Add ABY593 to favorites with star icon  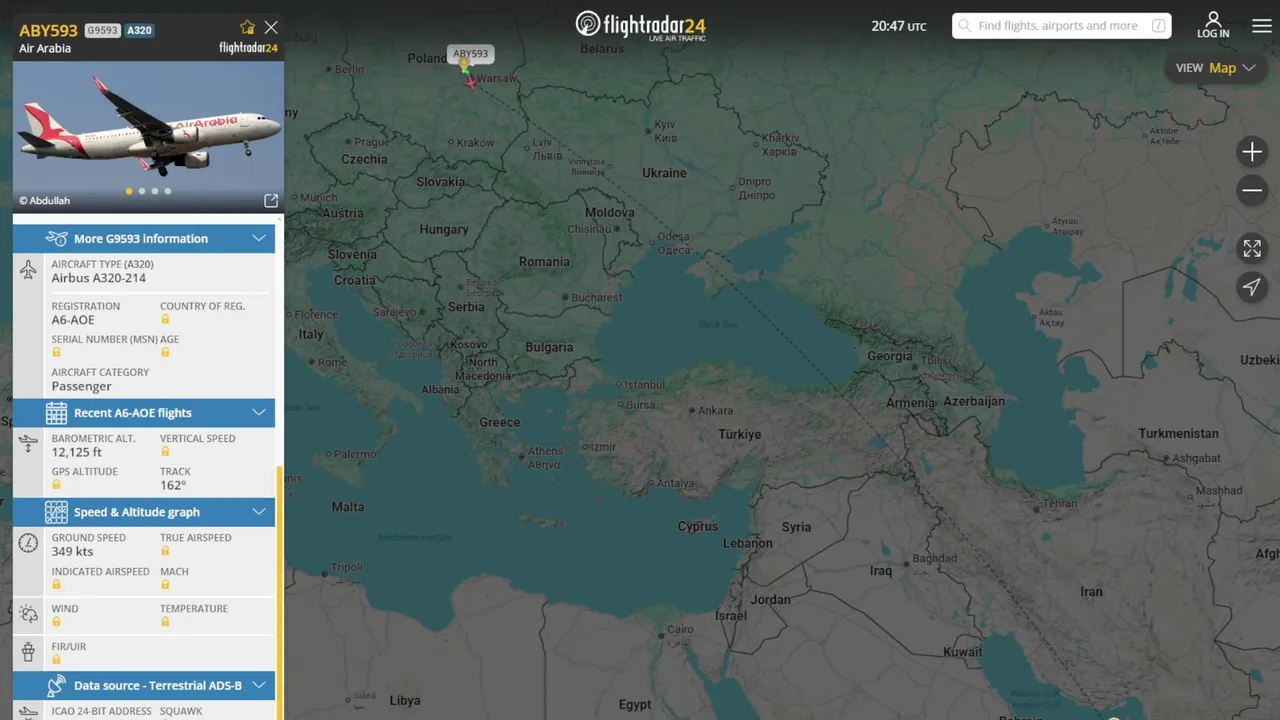tap(247, 27)
